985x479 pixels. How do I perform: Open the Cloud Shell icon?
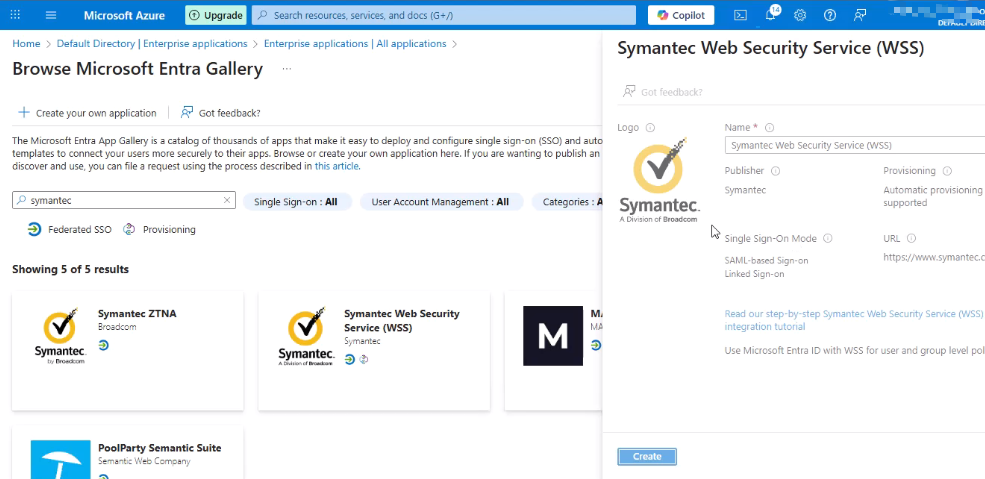741,15
